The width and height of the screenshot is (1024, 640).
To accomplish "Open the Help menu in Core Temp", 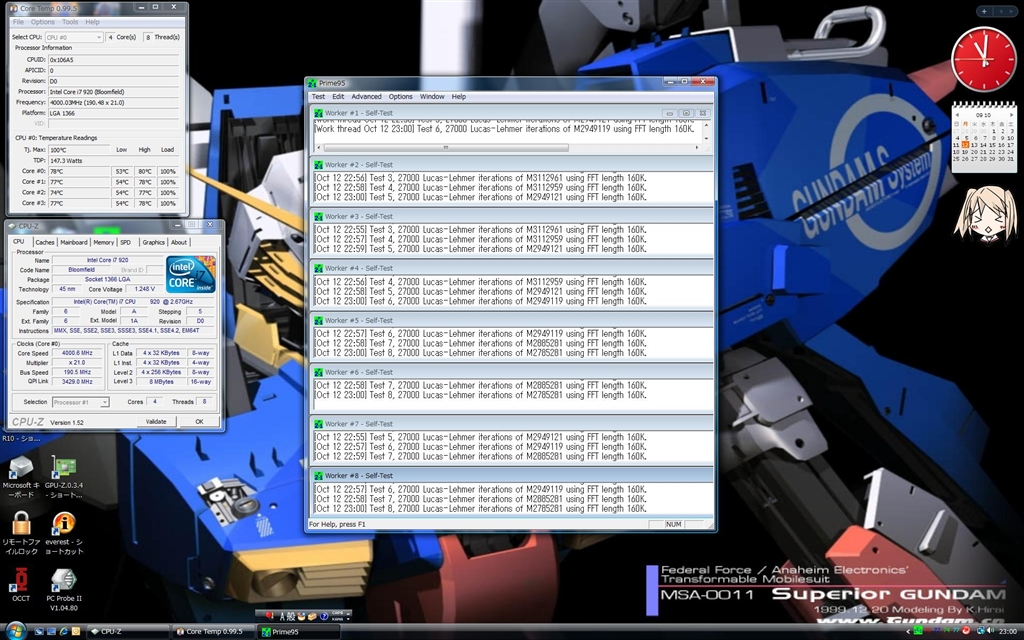I will click(93, 22).
